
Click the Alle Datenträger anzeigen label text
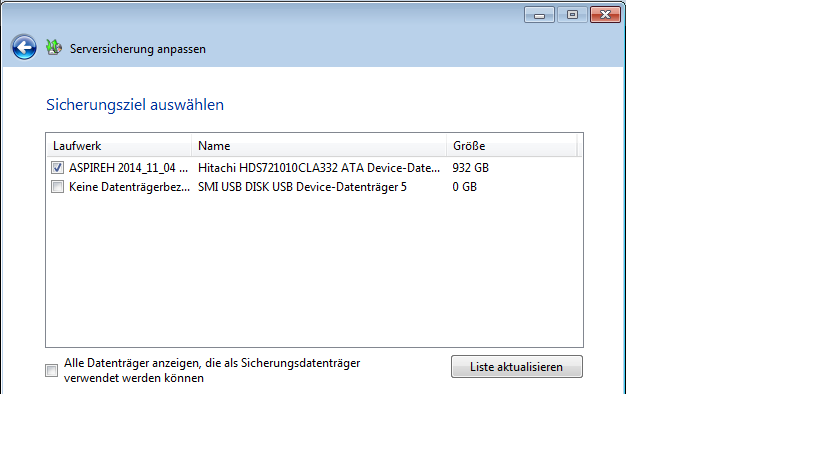click(x=212, y=370)
